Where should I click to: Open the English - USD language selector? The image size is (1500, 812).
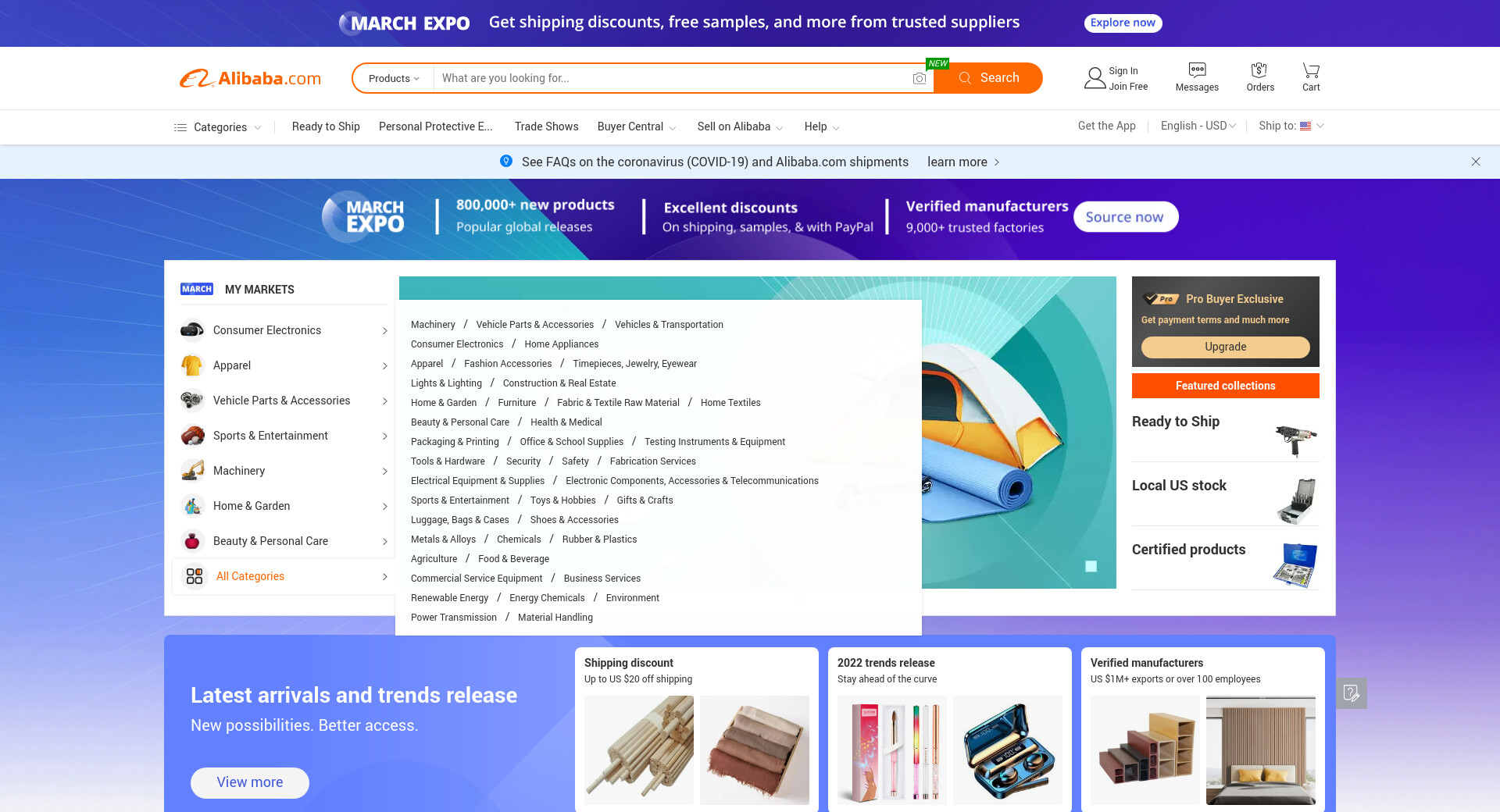tap(1198, 126)
